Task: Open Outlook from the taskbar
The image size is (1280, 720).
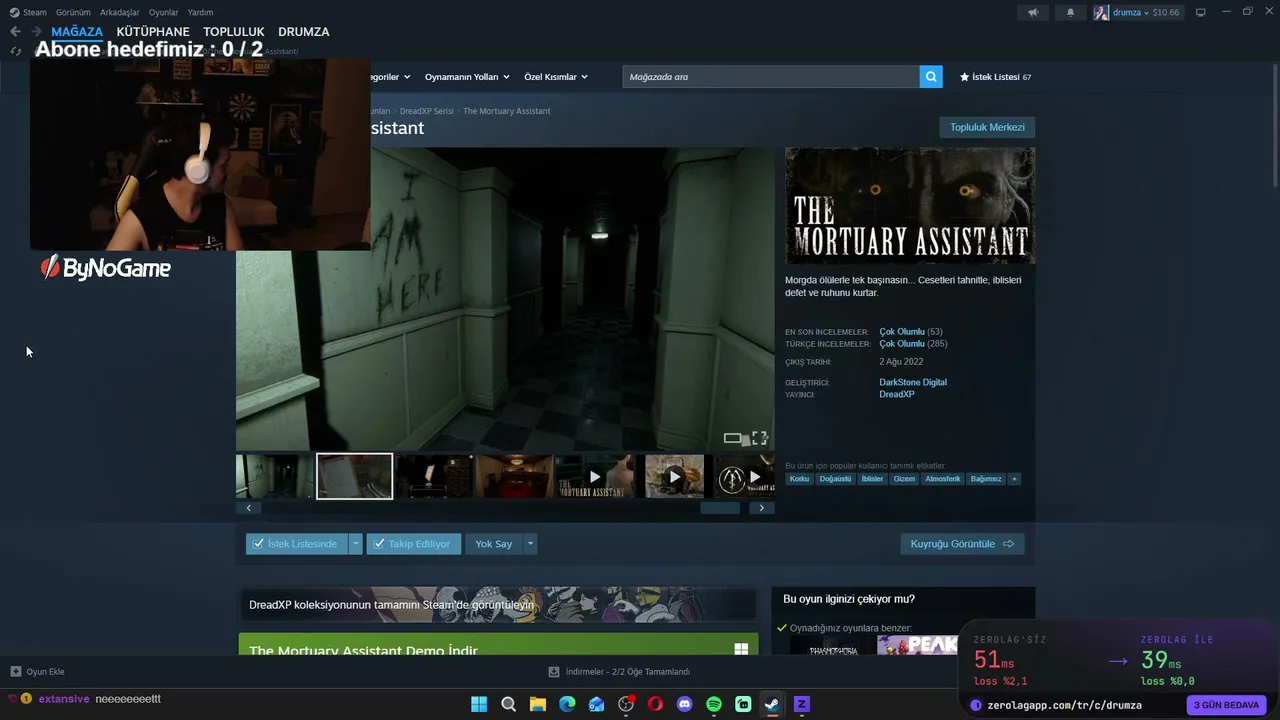Action: click(x=597, y=704)
